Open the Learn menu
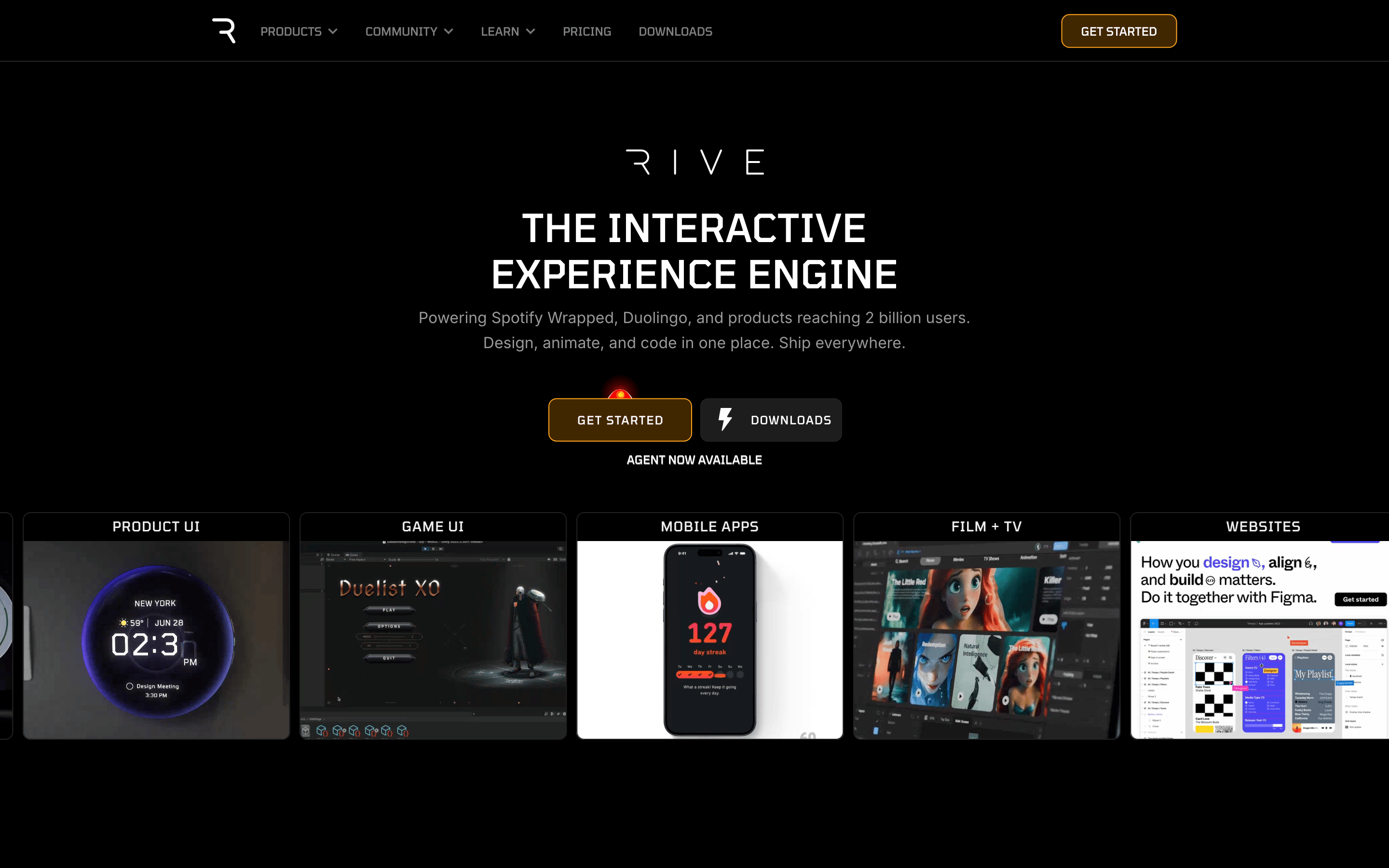Viewport: 1389px width, 868px height. click(508, 31)
